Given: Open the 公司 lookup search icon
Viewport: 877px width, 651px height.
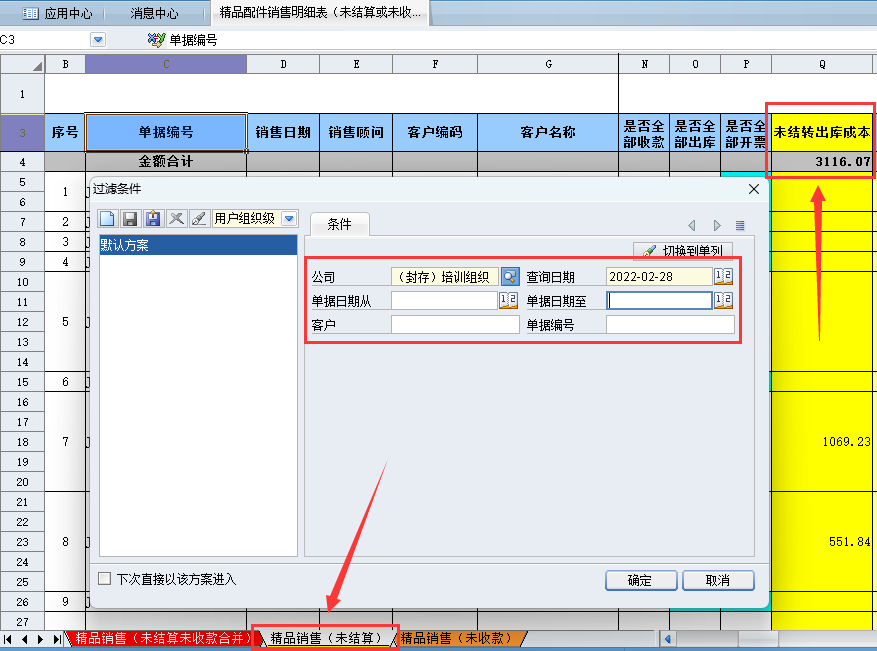Looking at the screenshot, I should point(510,277).
